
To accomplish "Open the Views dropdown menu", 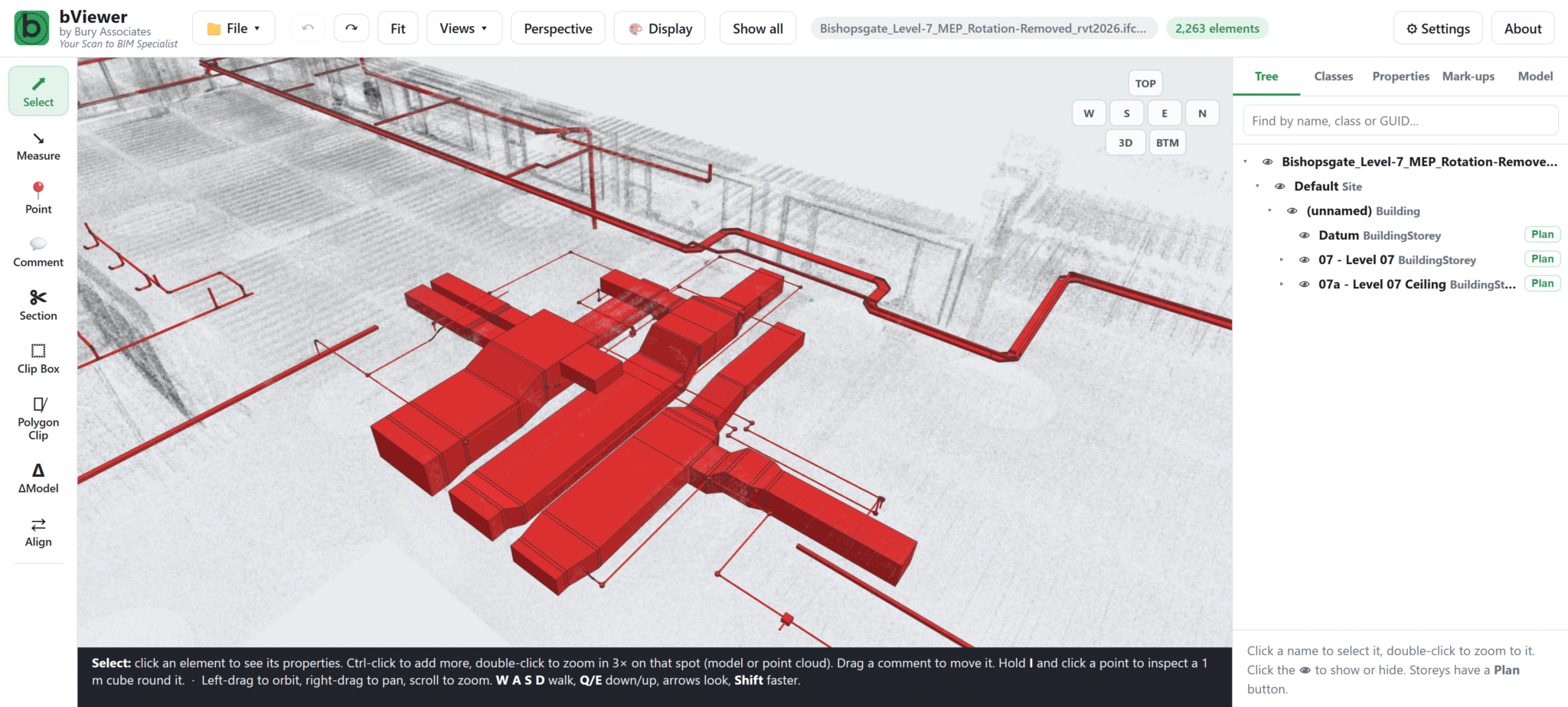I will pos(464,28).
